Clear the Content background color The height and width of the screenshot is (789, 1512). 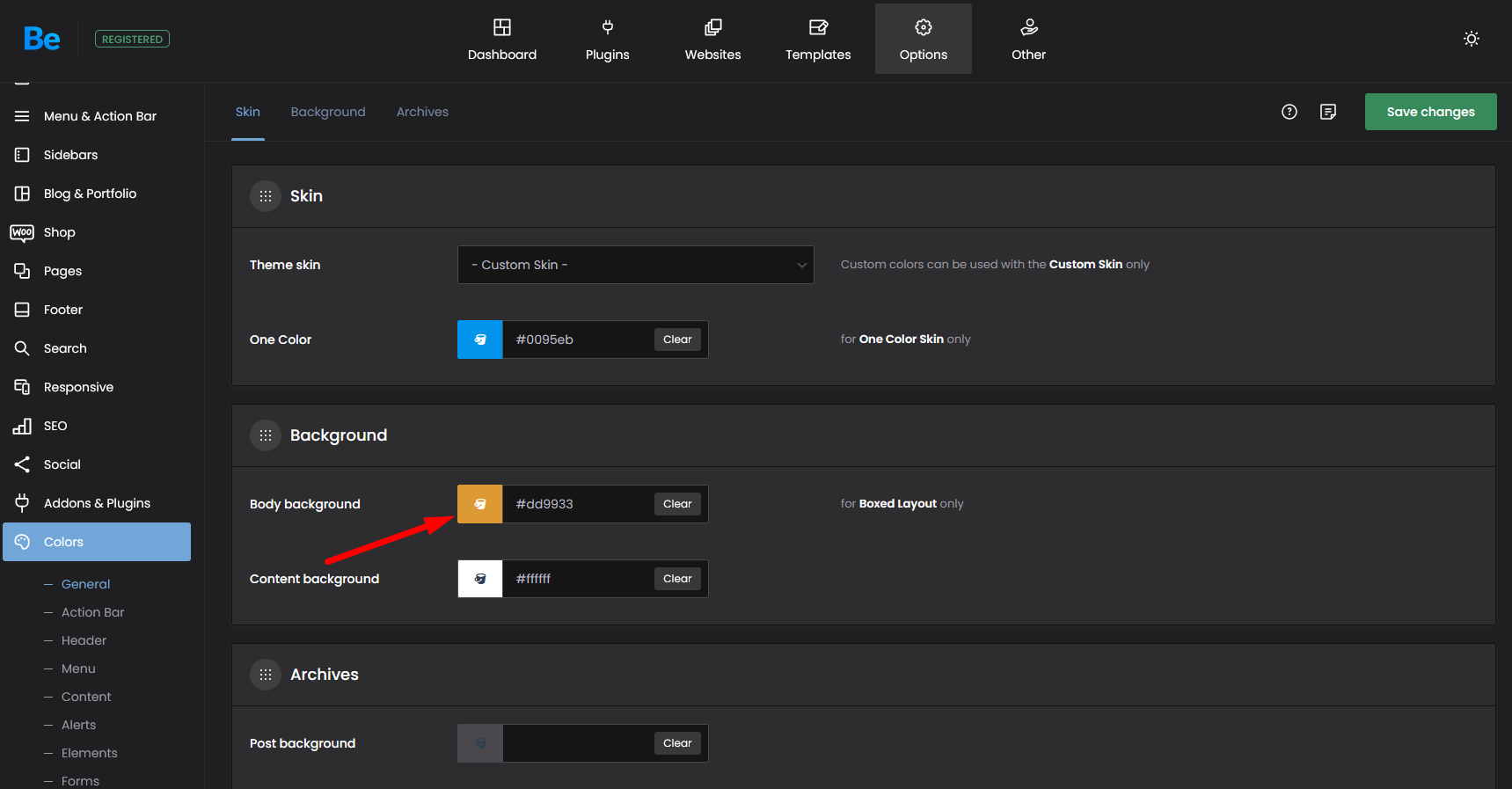[677, 579]
